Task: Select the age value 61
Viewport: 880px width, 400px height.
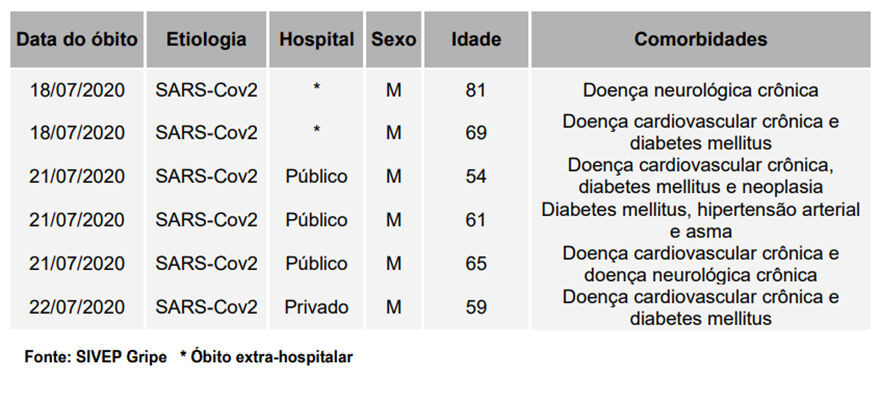Action: [x=476, y=220]
